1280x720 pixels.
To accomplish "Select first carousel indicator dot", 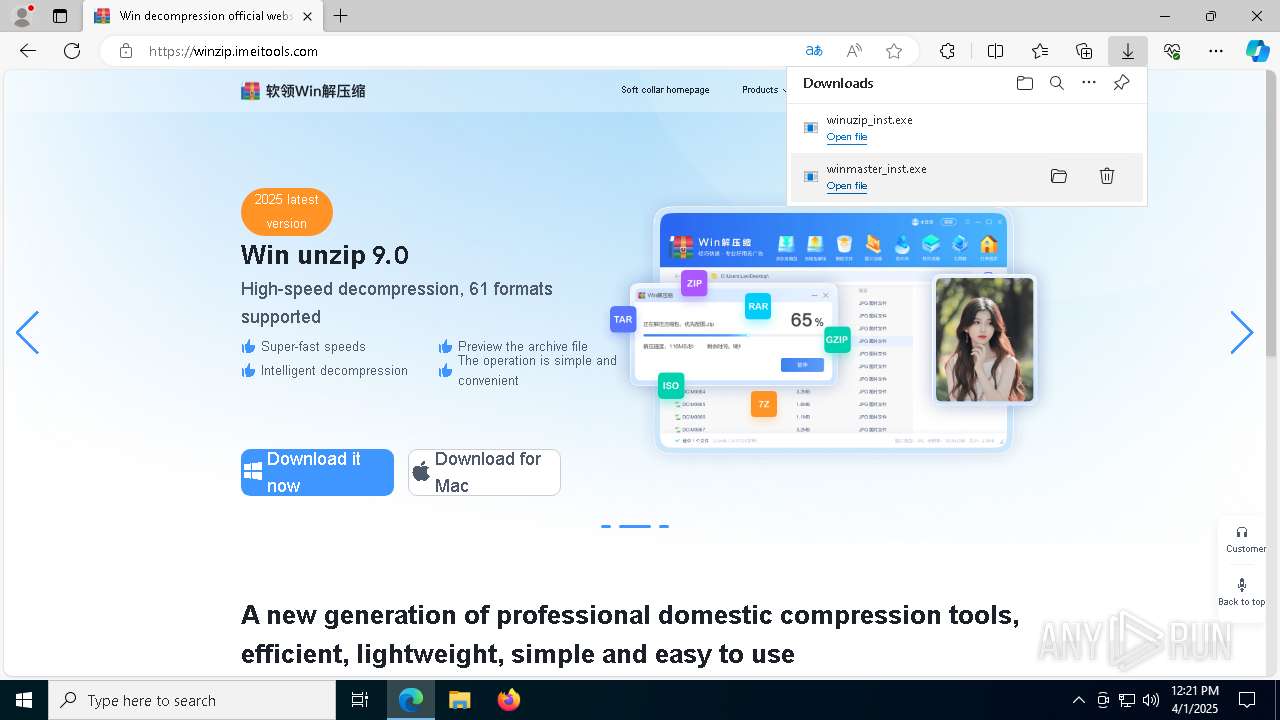I will tap(606, 526).
